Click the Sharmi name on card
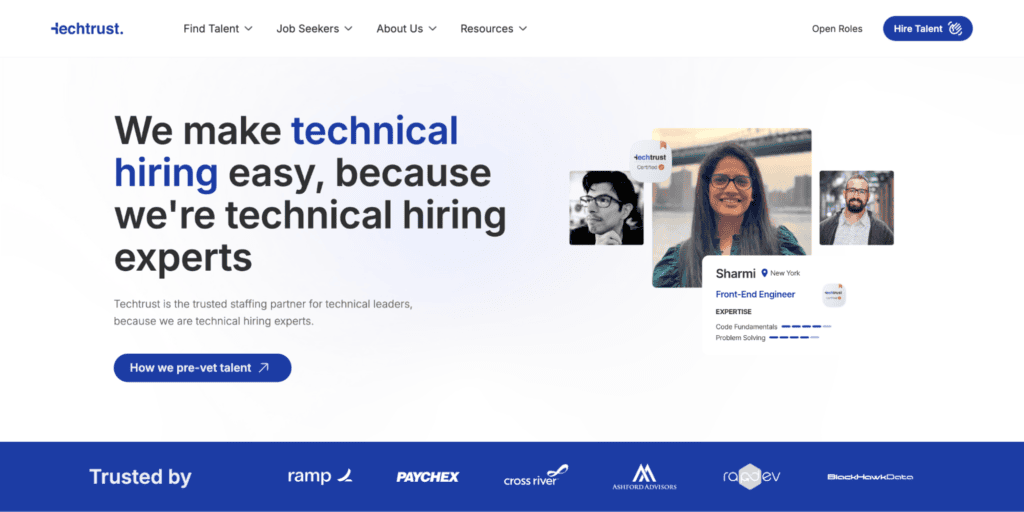This screenshot has width=1024, height=512. [735, 273]
